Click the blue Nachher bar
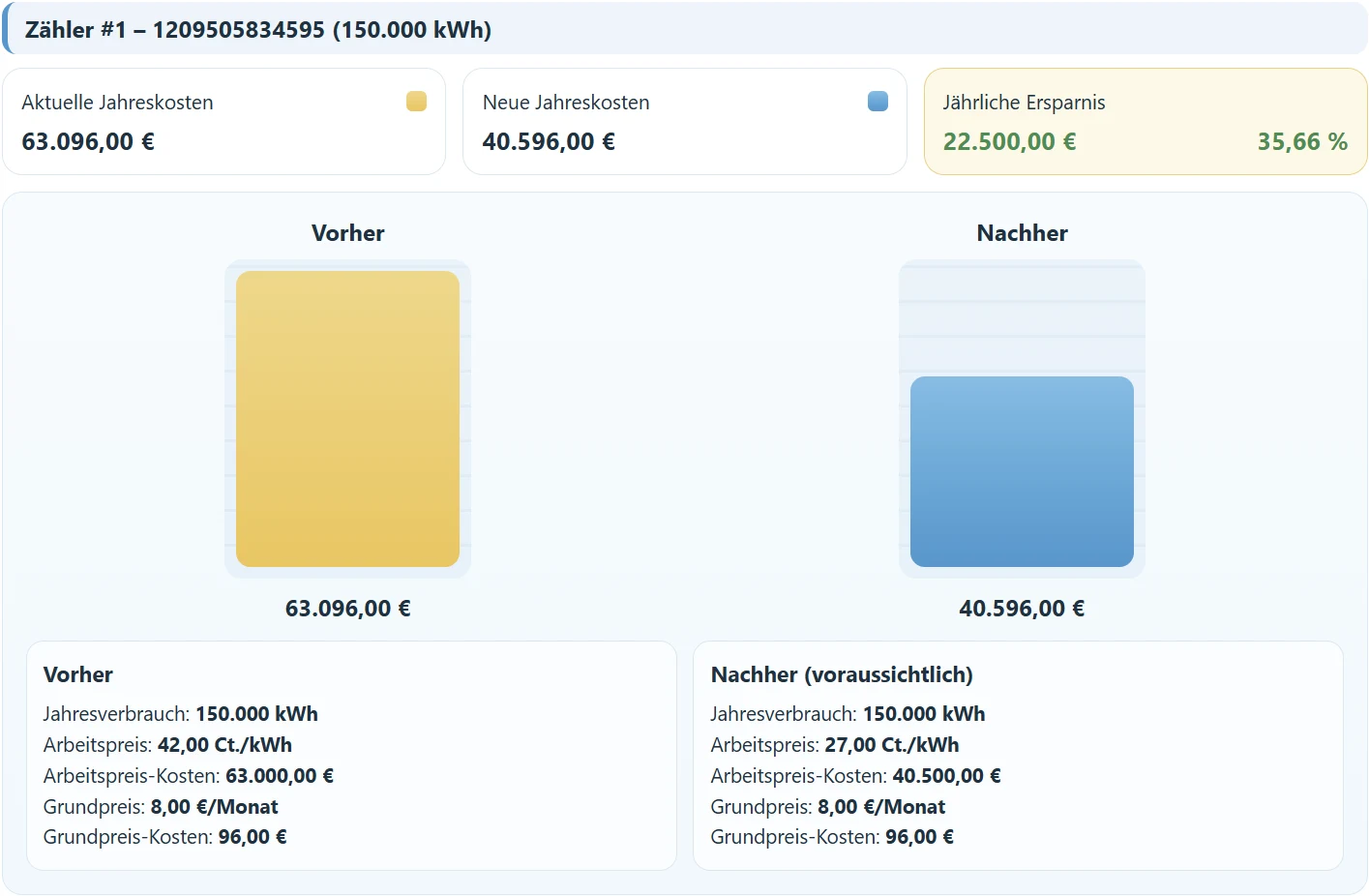The height and width of the screenshot is (896, 1369). (x=1022, y=472)
